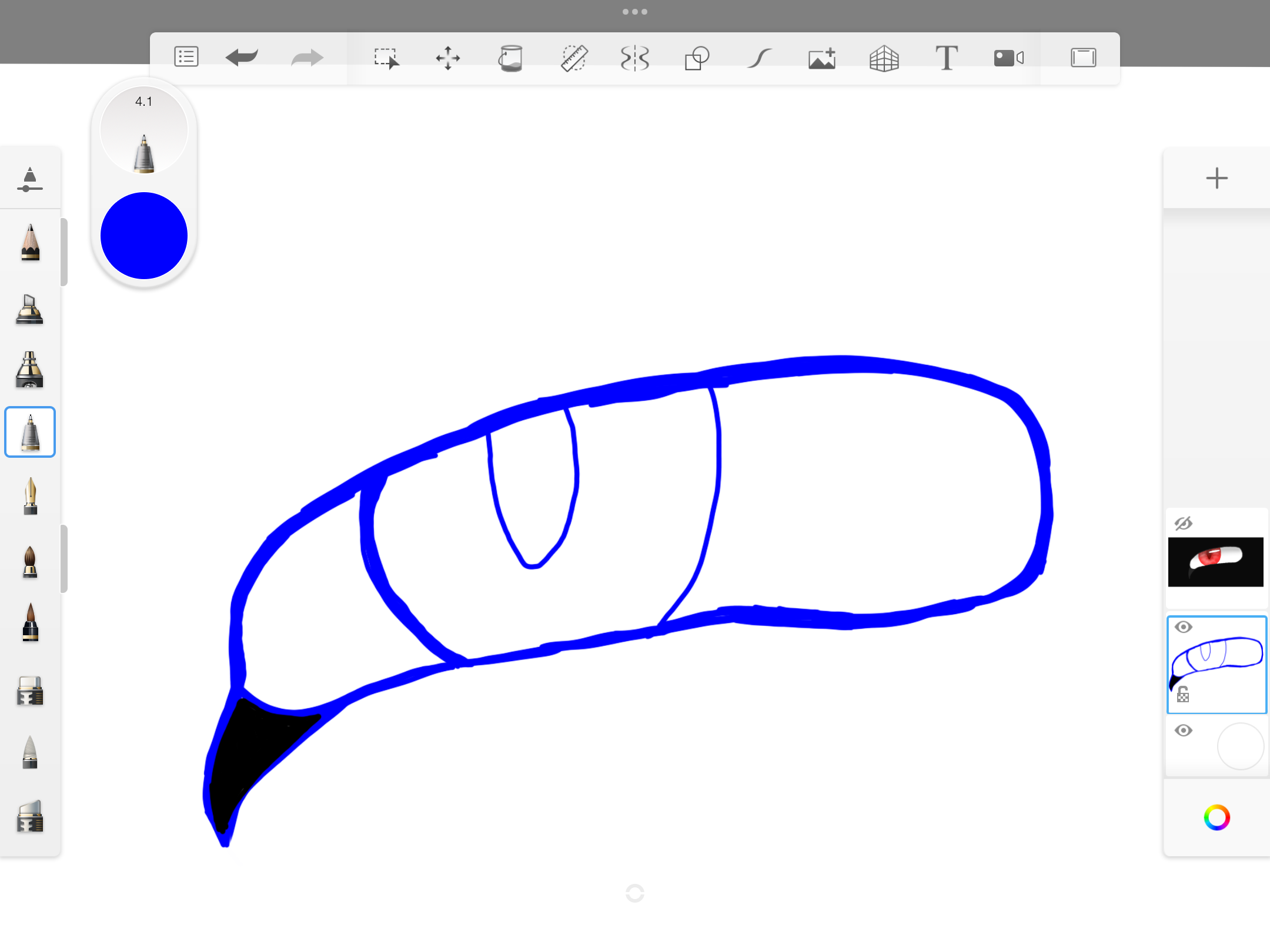This screenshot has height=952, width=1270.
Task: Choose the fountain pen brush
Action: pos(29,497)
